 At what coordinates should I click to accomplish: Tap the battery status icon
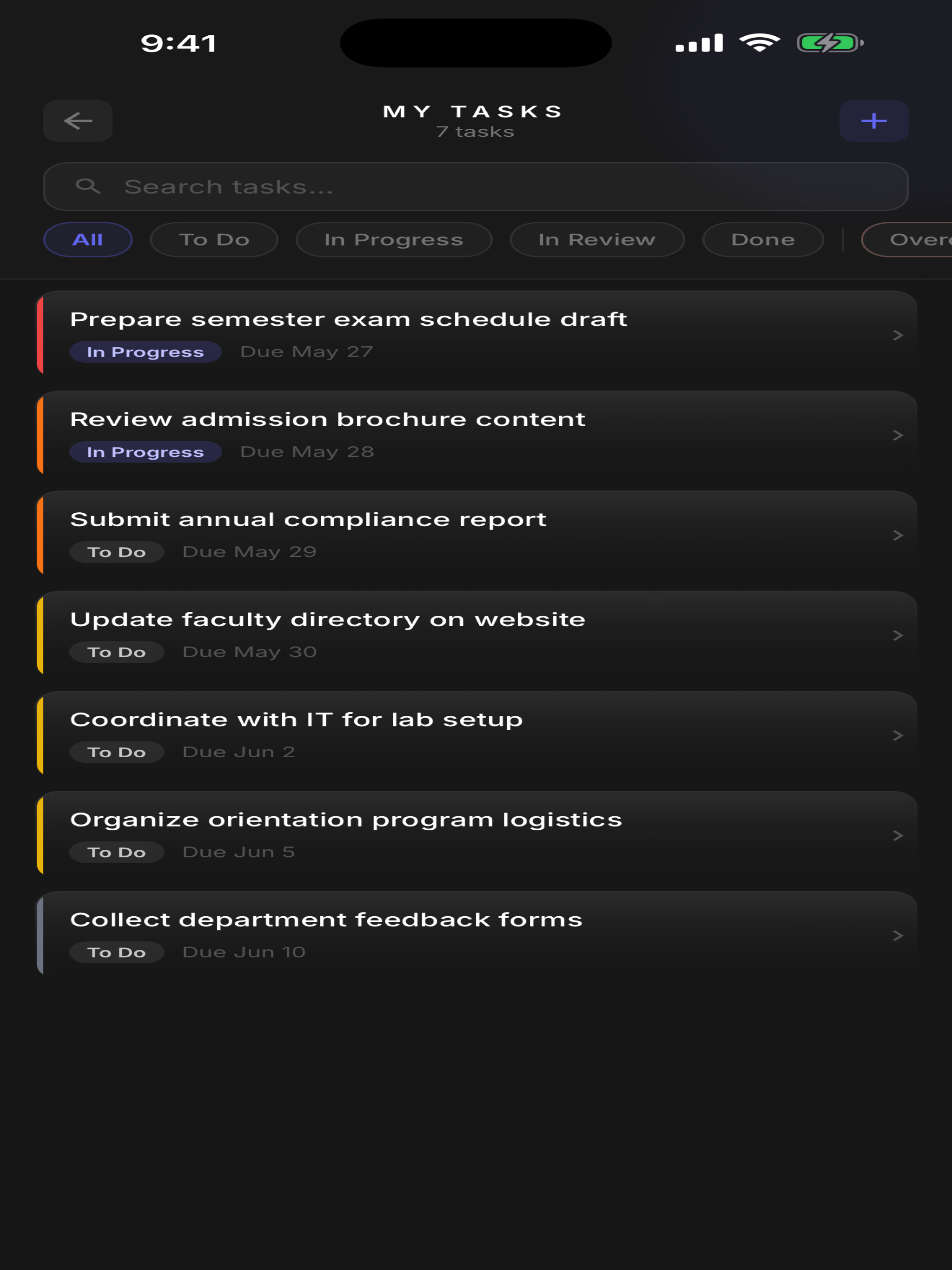pyautogui.click(x=830, y=43)
